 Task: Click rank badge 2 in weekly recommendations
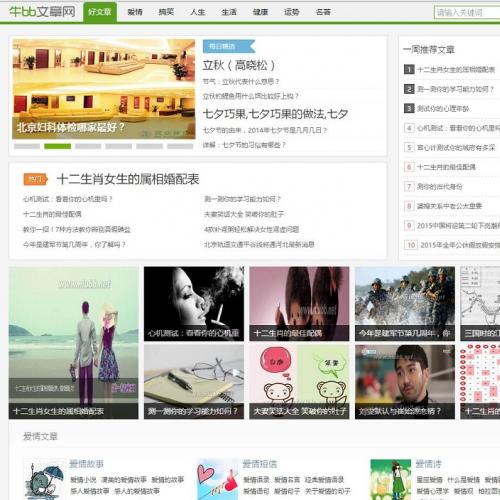pos(409,89)
